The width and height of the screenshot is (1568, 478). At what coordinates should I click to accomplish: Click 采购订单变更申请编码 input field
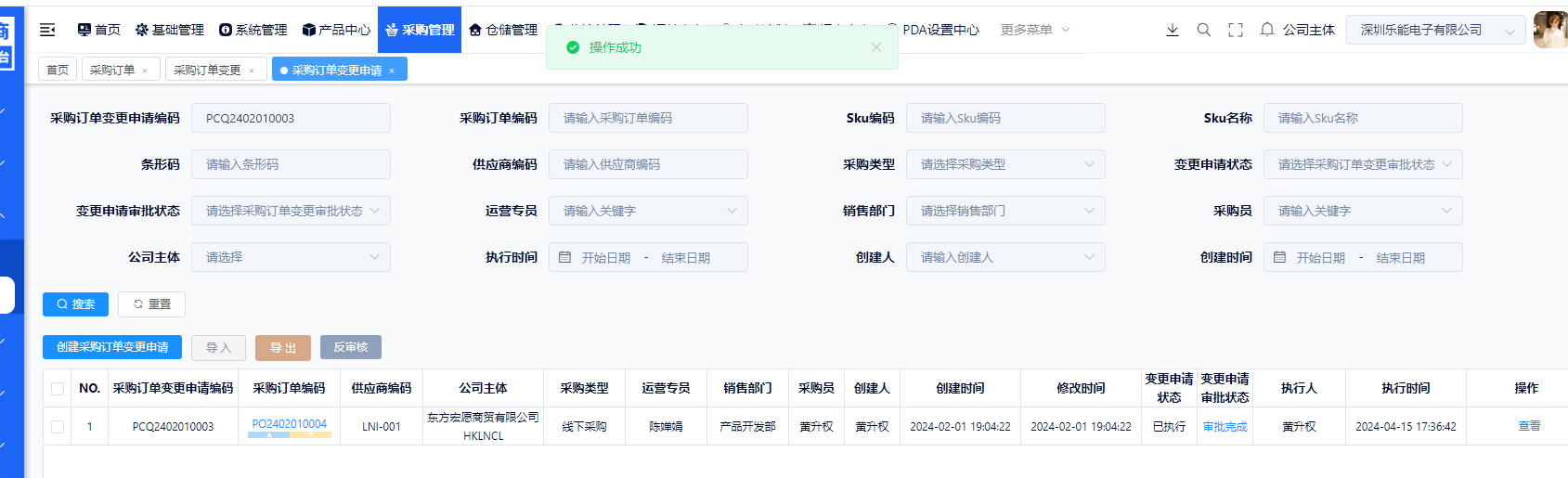[291, 118]
